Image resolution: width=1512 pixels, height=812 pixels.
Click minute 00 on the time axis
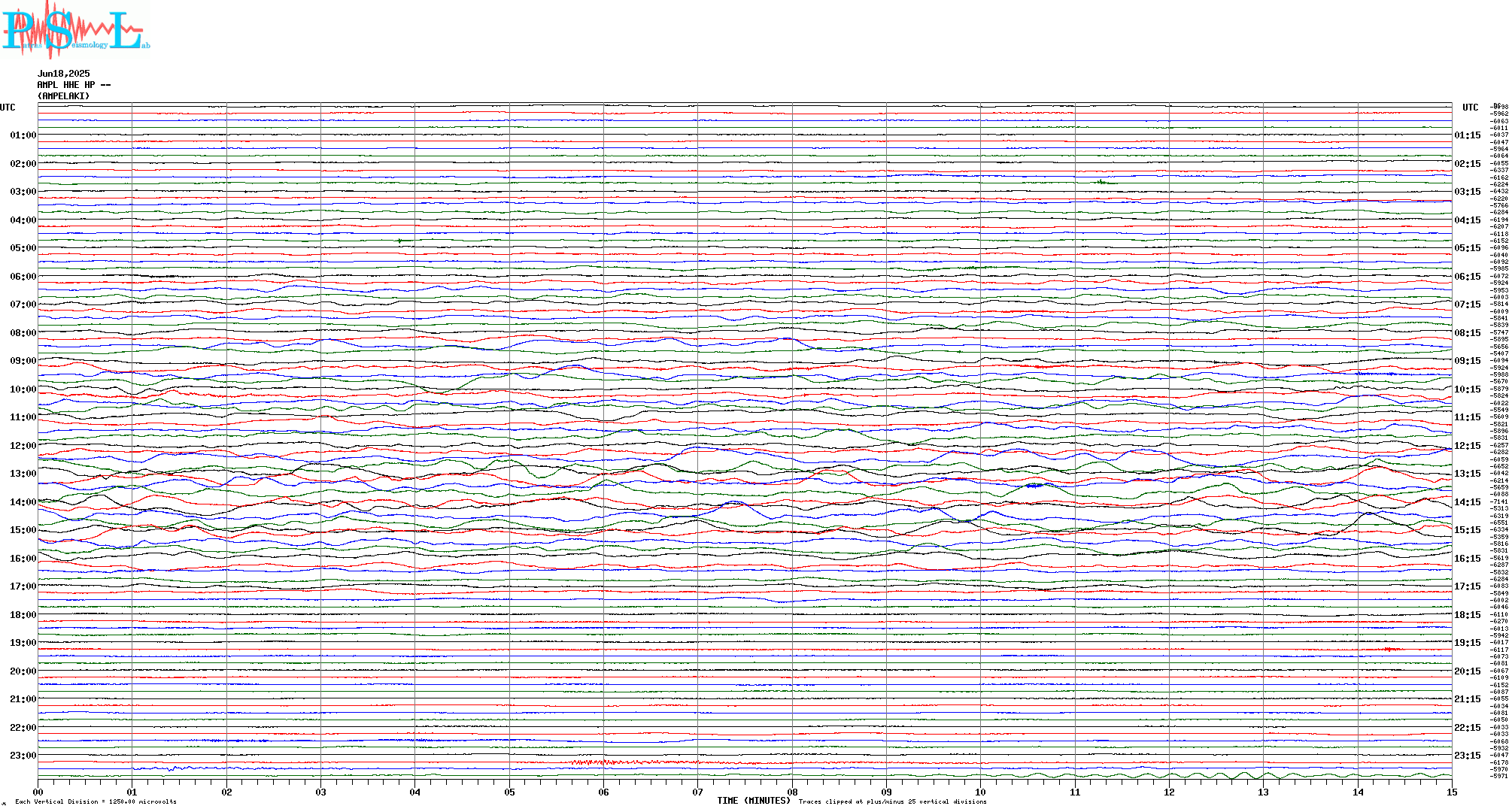(38, 792)
